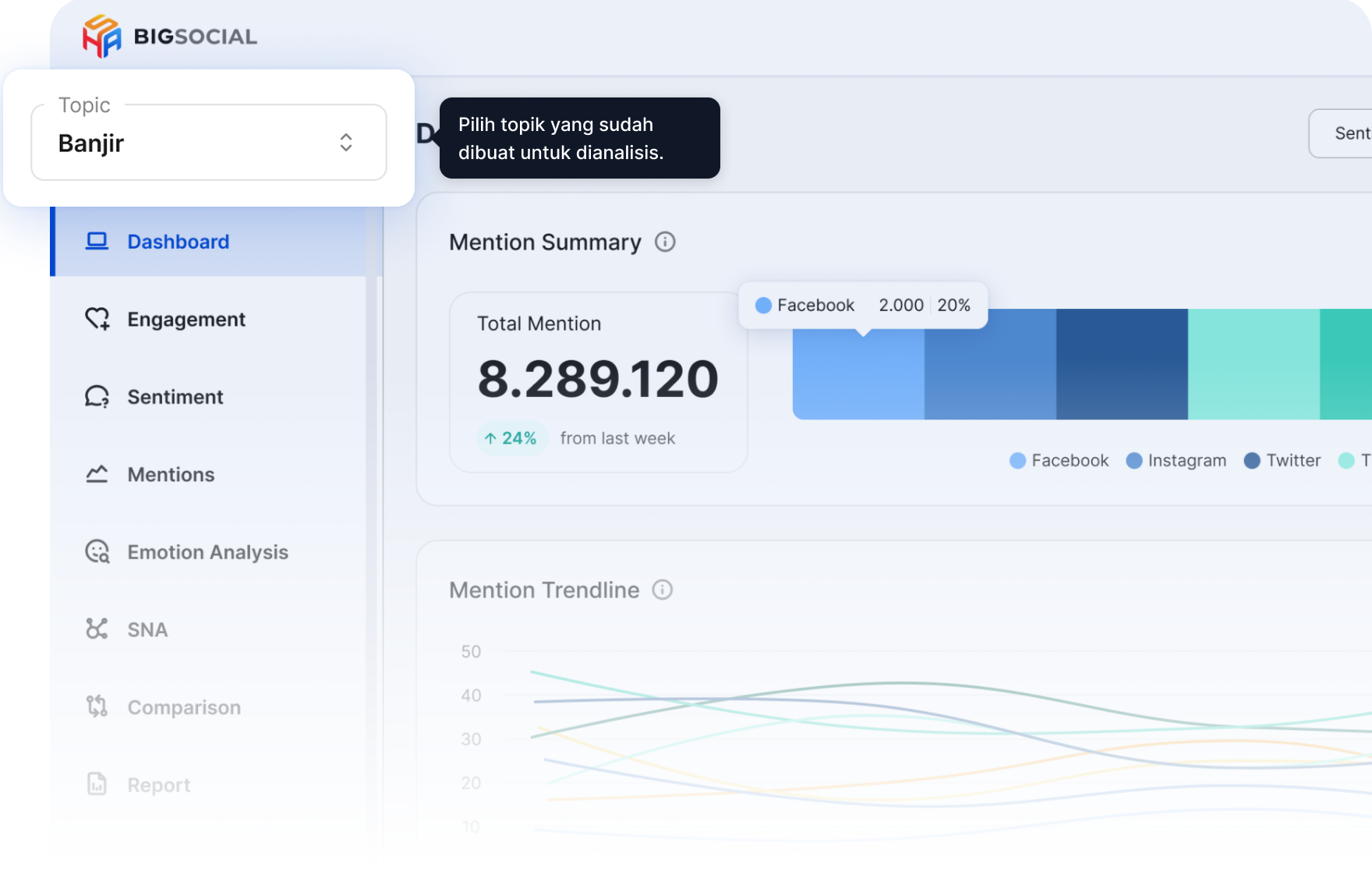Show info for Mention Trendline
Image resolution: width=1372 pixels, height=871 pixels.
662,590
